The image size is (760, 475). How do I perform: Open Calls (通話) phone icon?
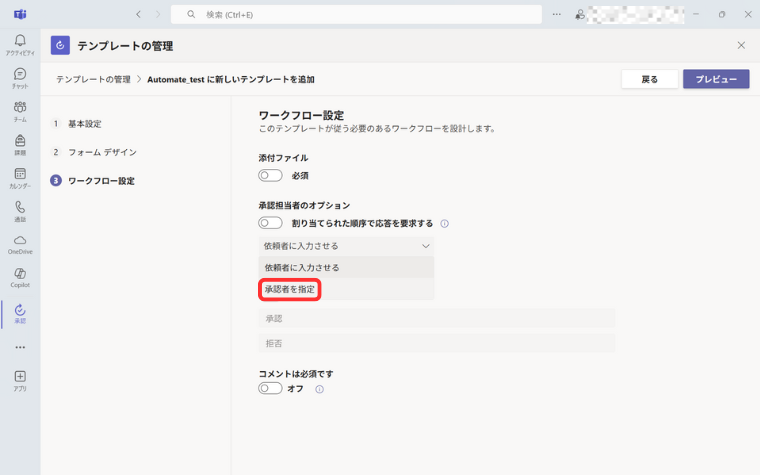click(20, 211)
